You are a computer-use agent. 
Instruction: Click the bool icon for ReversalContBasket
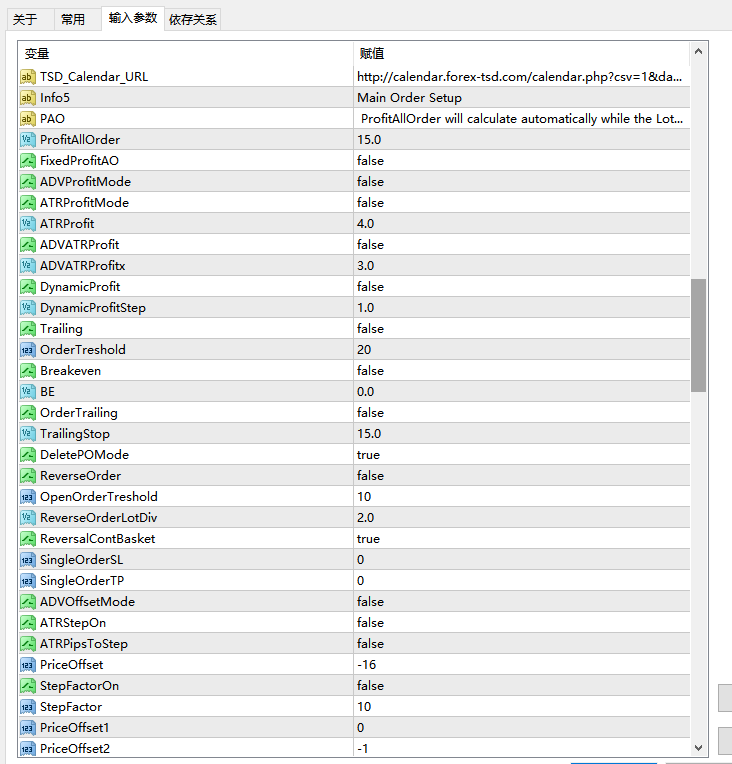click(28, 538)
